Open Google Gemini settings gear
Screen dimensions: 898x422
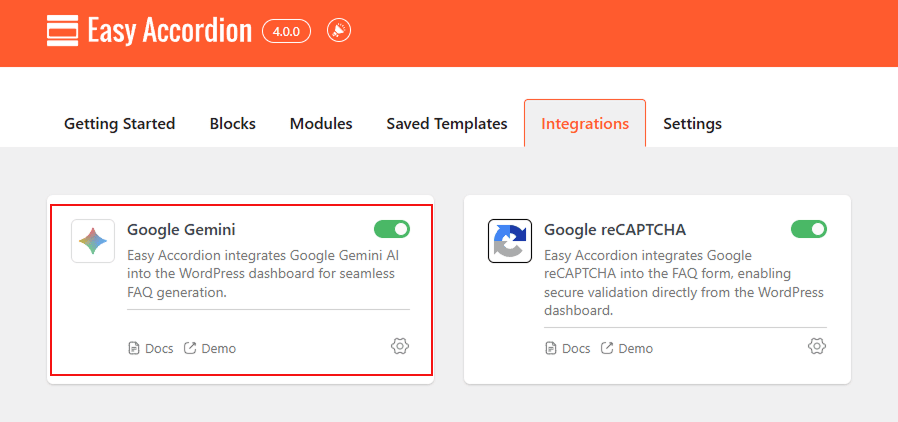tap(400, 346)
